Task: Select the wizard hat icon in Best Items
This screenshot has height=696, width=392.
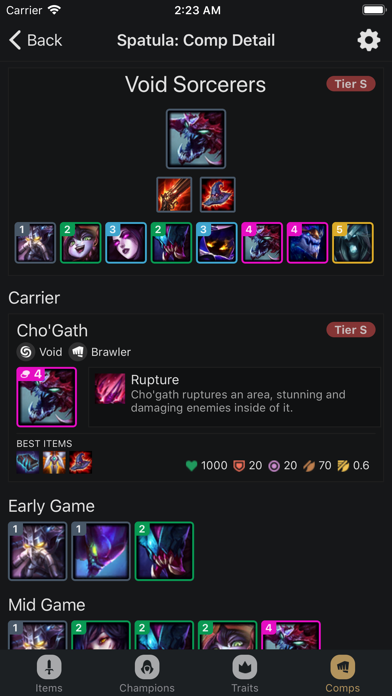Action: [x=80, y=463]
